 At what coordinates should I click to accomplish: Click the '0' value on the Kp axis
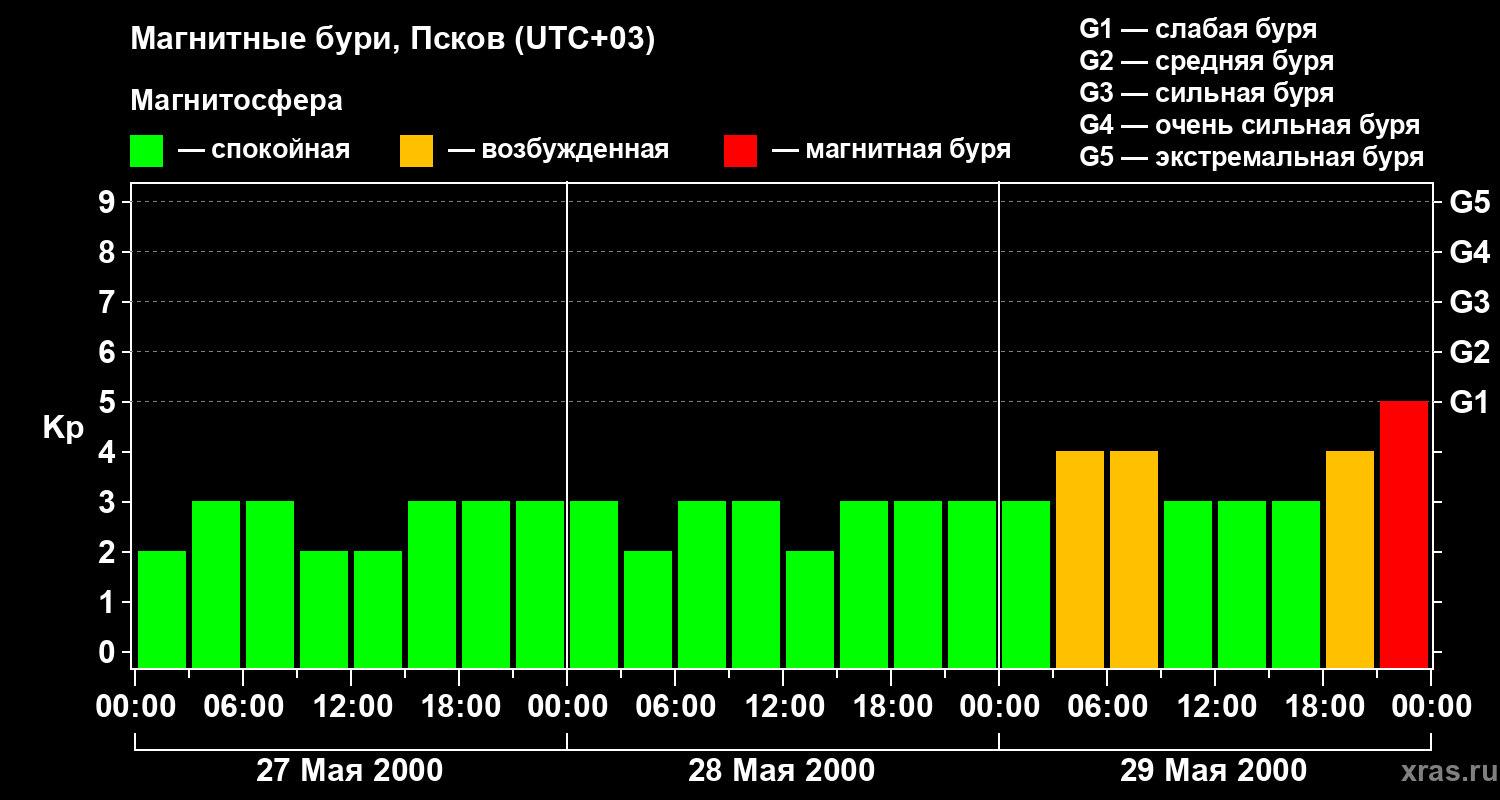coord(109,652)
